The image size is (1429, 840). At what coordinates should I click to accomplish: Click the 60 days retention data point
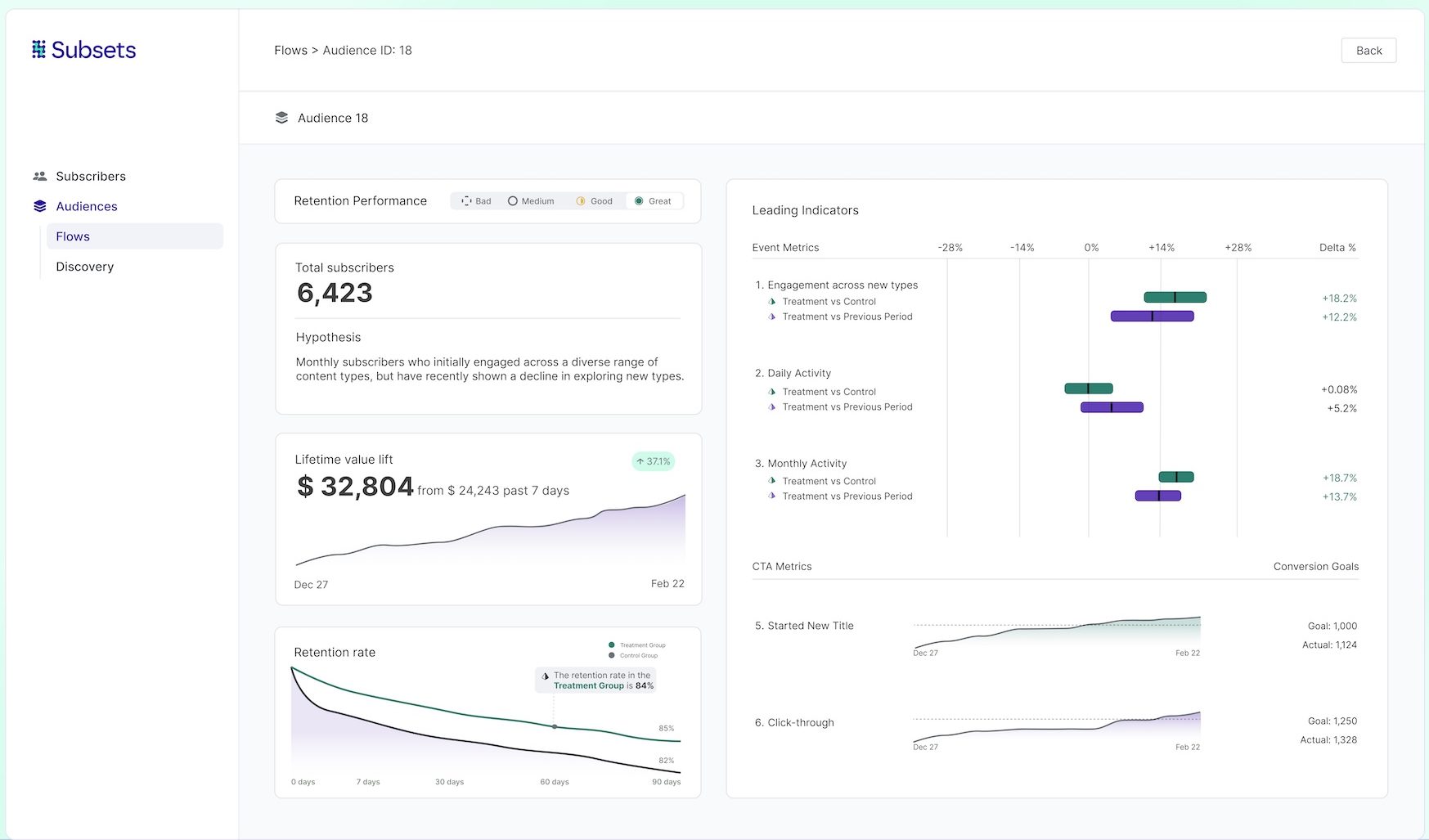(x=555, y=726)
